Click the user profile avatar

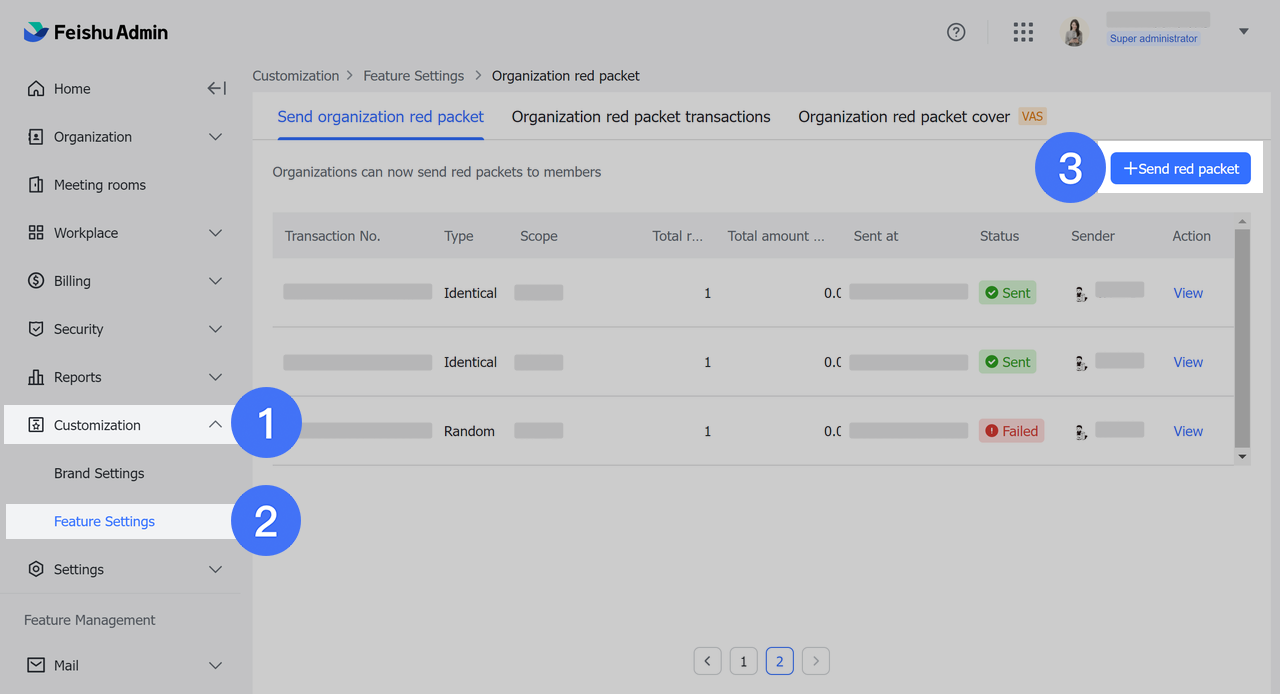point(1075,32)
